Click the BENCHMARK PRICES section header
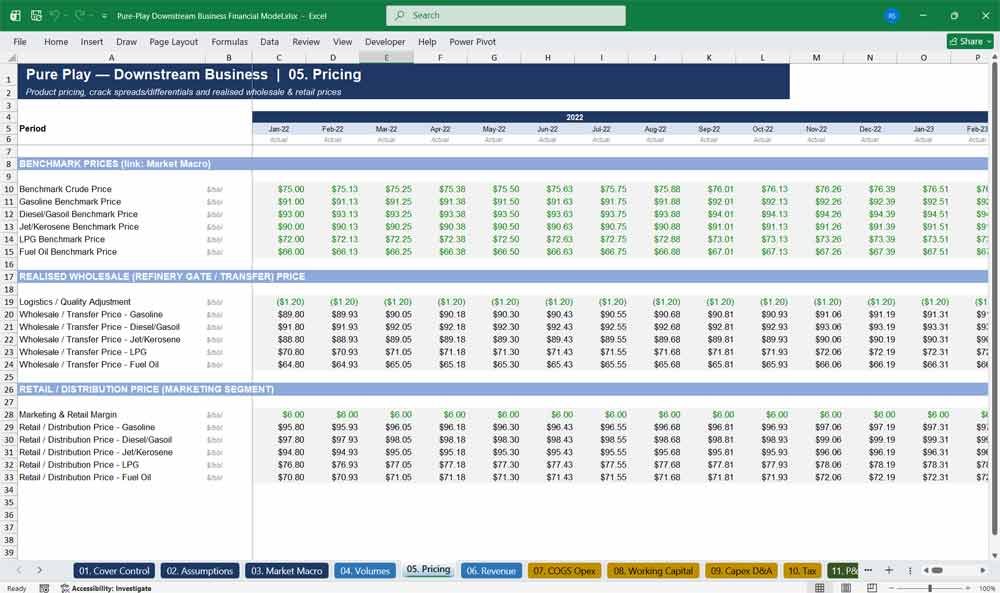Viewport: 1000px width, 593px height. 115,164
